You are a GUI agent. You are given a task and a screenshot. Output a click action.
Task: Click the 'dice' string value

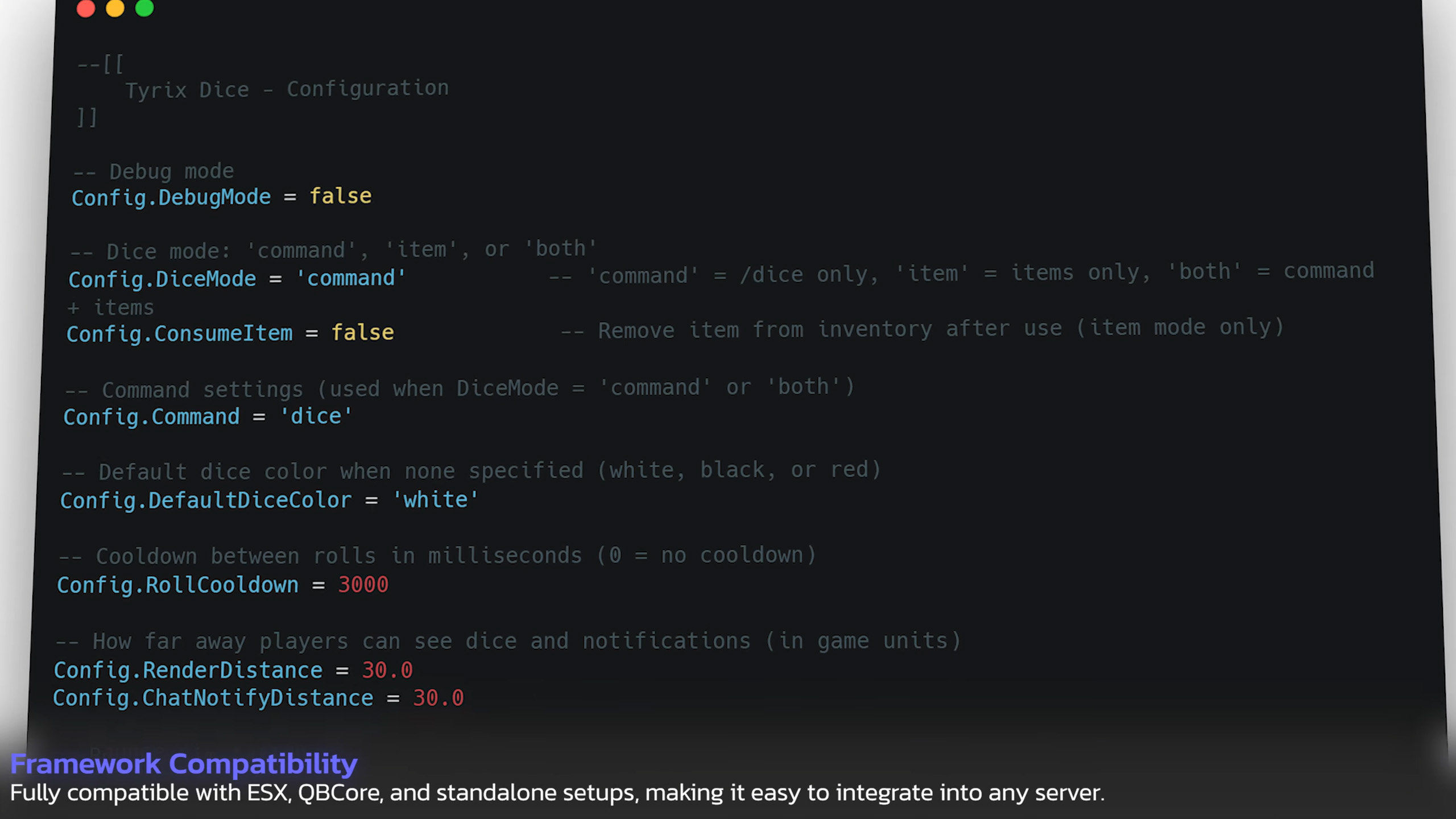point(316,416)
